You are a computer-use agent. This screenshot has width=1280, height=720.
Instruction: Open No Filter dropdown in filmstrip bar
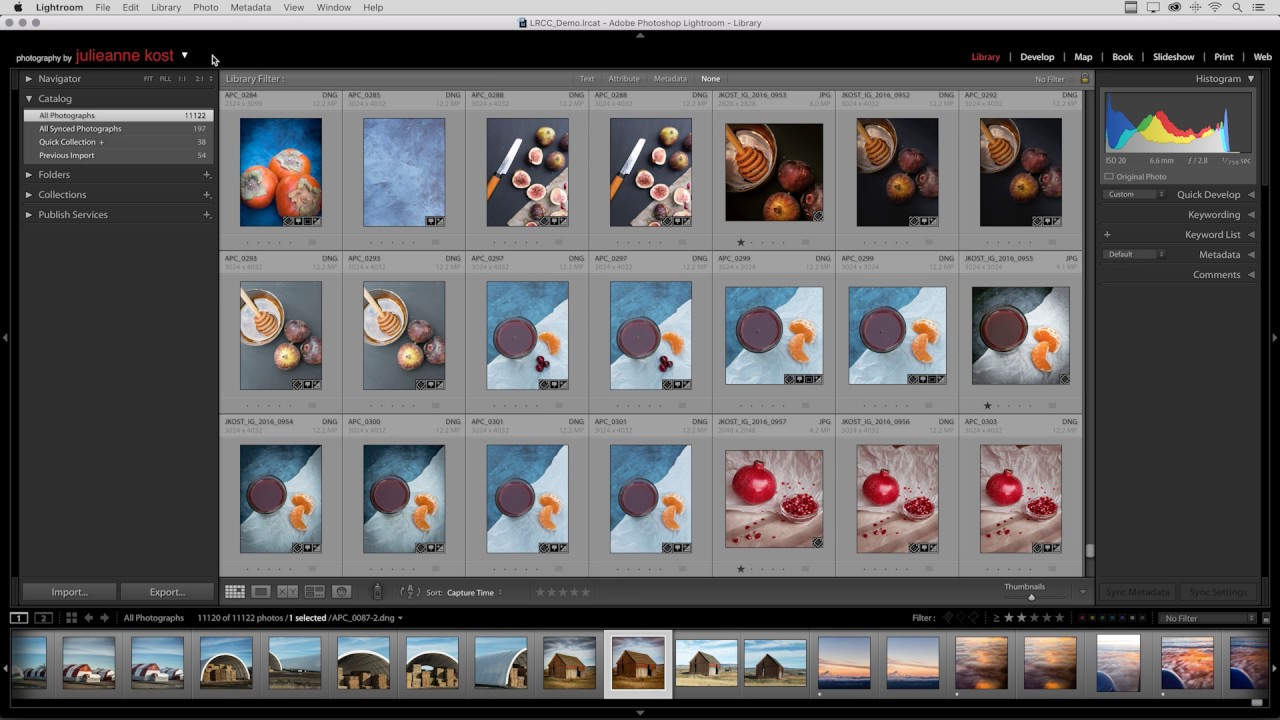[1208, 618]
